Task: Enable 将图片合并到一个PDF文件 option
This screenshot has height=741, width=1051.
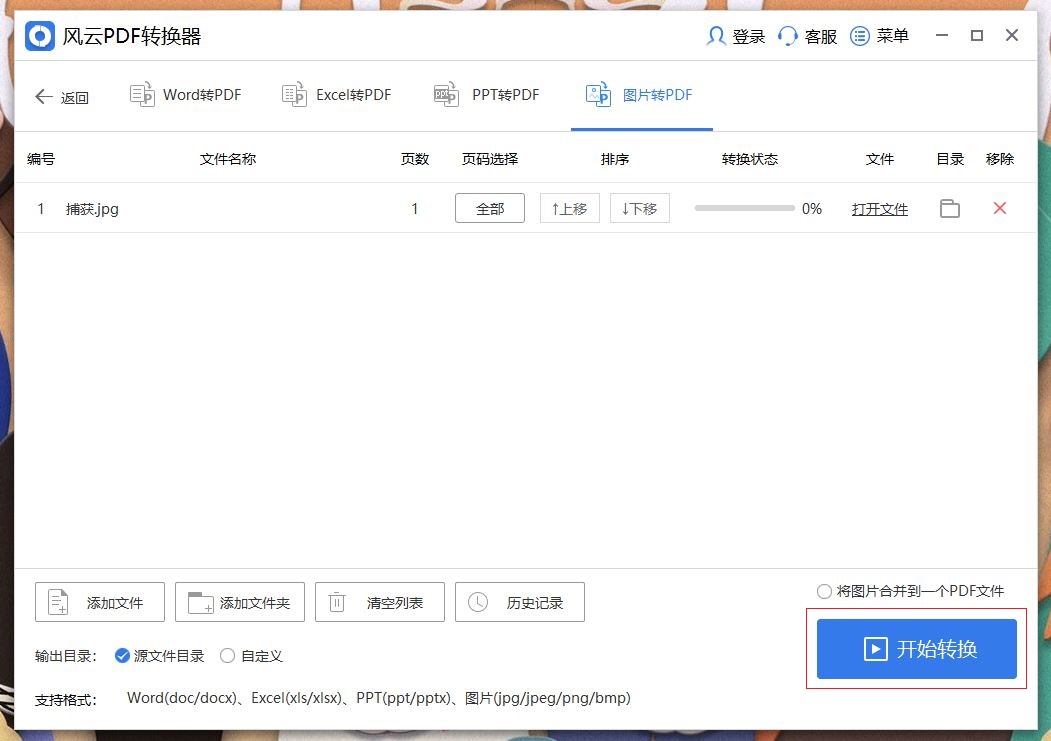Action: (x=823, y=591)
